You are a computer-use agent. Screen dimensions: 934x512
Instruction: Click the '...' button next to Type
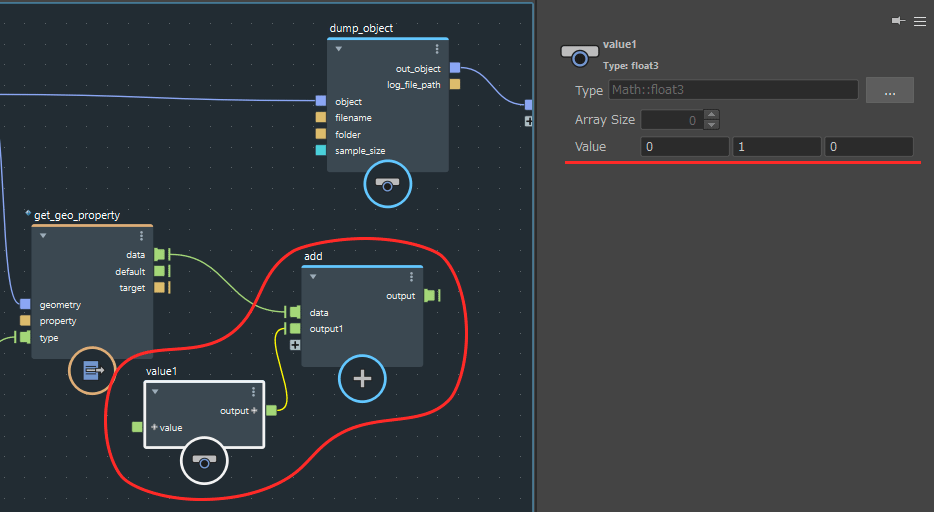point(889,90)
